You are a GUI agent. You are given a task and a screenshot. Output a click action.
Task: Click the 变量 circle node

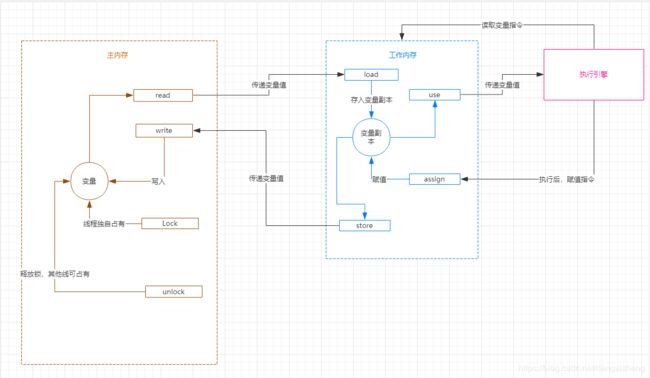89,181
